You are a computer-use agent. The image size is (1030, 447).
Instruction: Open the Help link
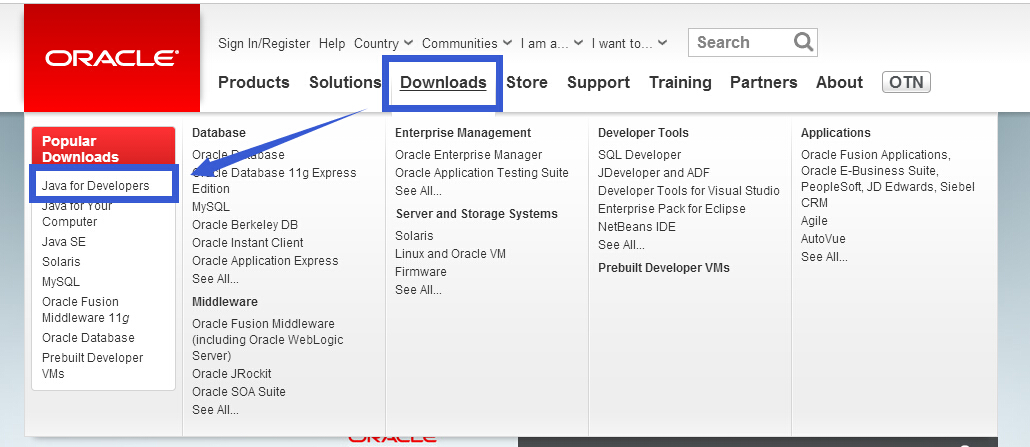[332, 43]
